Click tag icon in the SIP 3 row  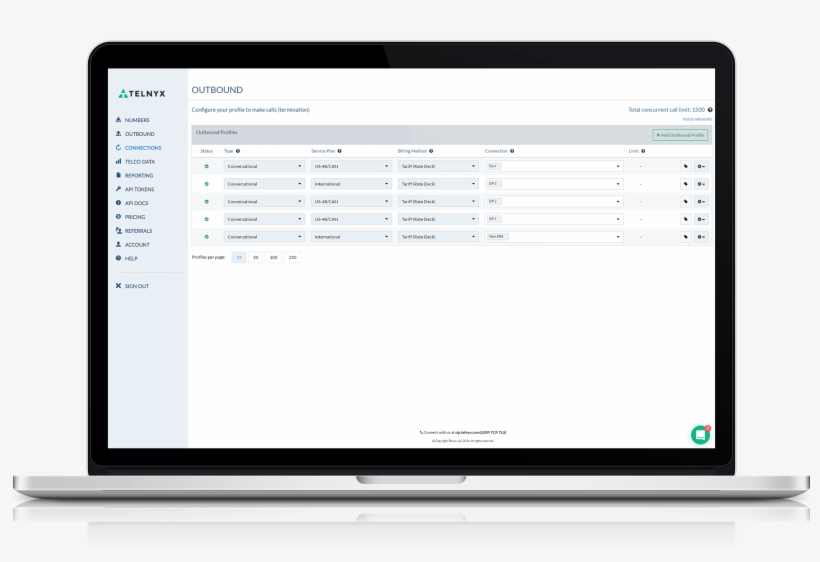(686, 184)
